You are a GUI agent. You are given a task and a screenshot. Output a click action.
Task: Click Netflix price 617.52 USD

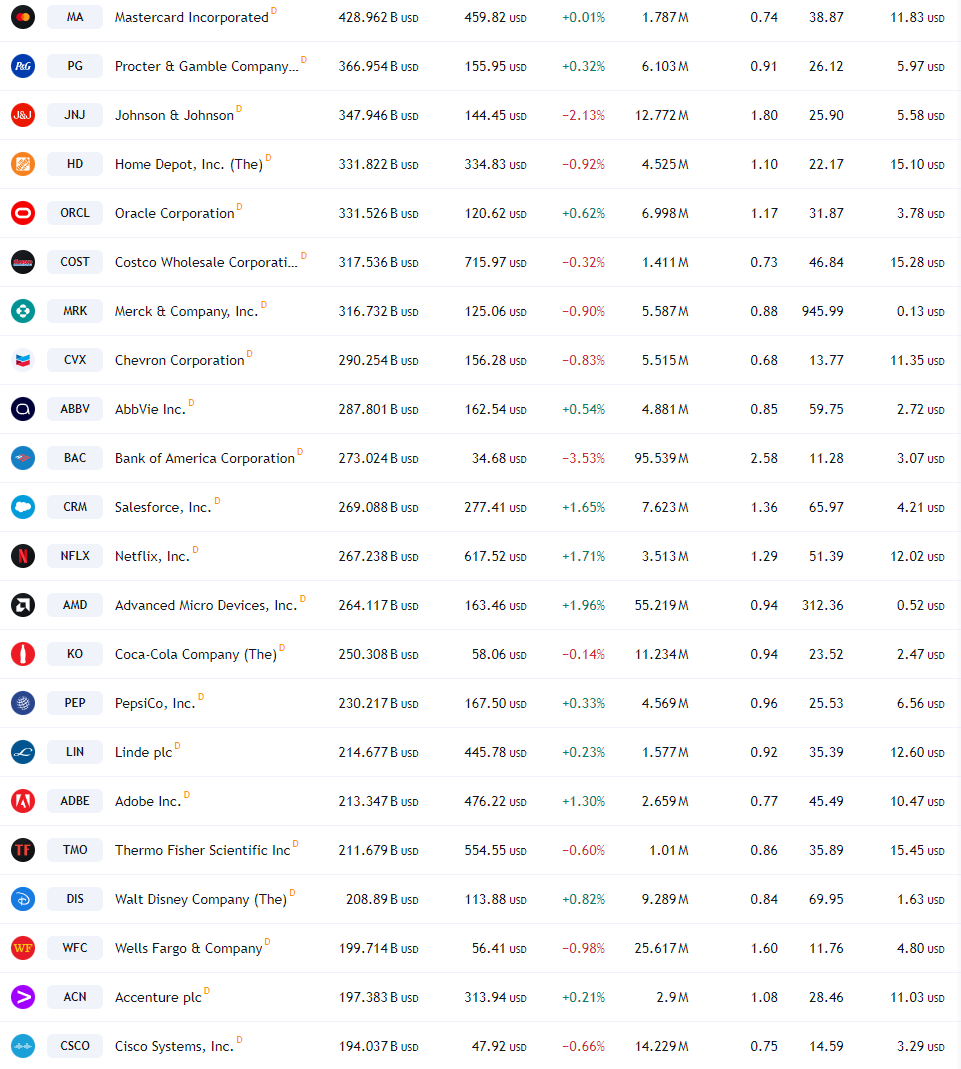(x=495, y=556)
